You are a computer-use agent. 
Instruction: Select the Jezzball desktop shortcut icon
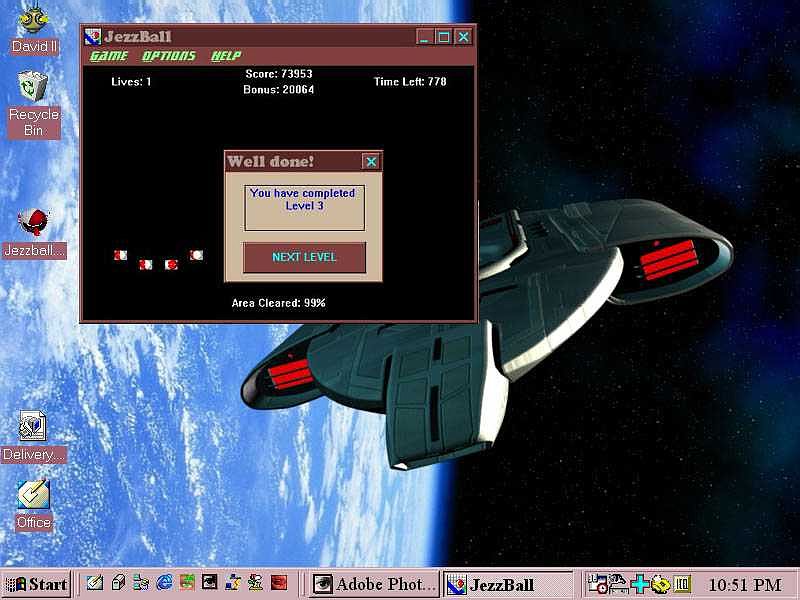pos(34,234)
